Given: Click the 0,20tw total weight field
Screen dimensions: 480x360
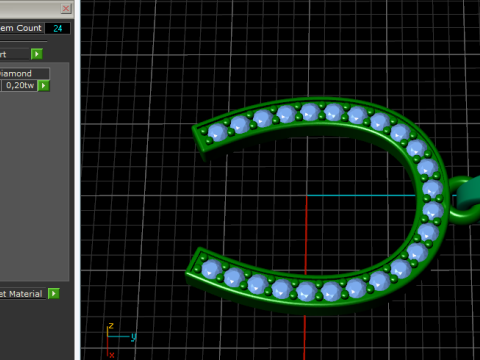Looking at the screenshot, I should (x=20, y=86).
